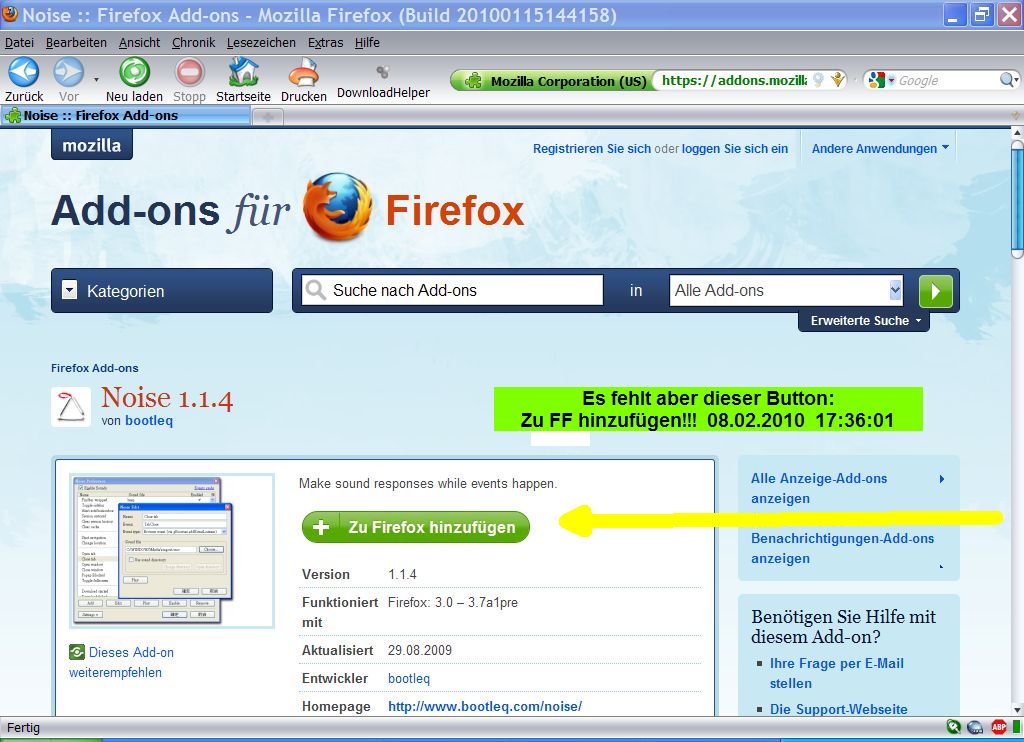The width and height of the screenshot is (1024, 742).
Task: Open the Startseite home icon
Action: 244,73
